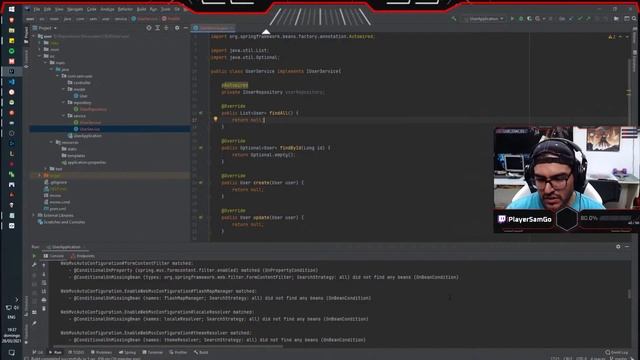Collapse the java source folder
This screenshot has height=360, width=640.
(52, 69)
